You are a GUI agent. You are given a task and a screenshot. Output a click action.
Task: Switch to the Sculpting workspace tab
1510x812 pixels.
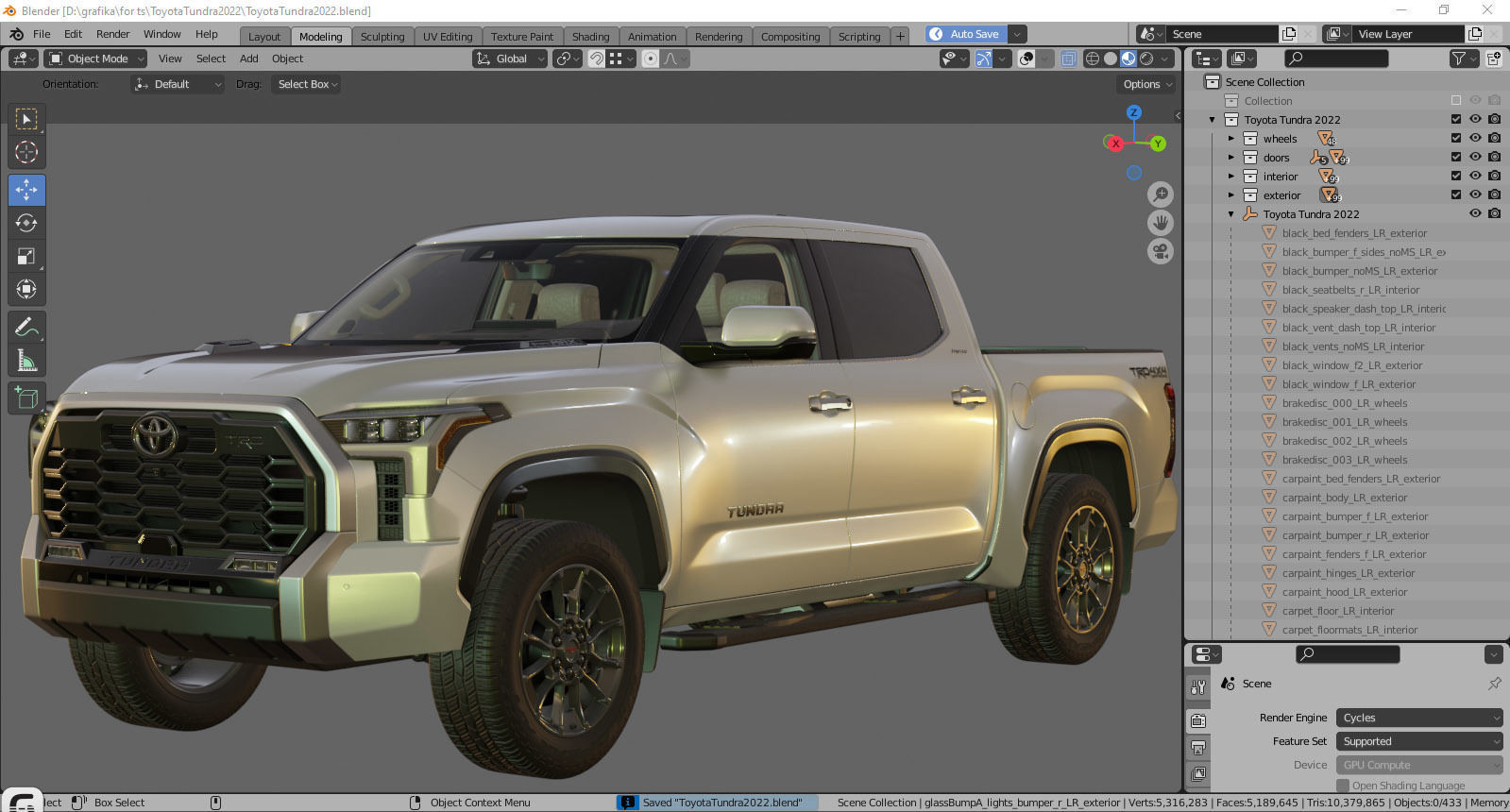tap(382, 37)
